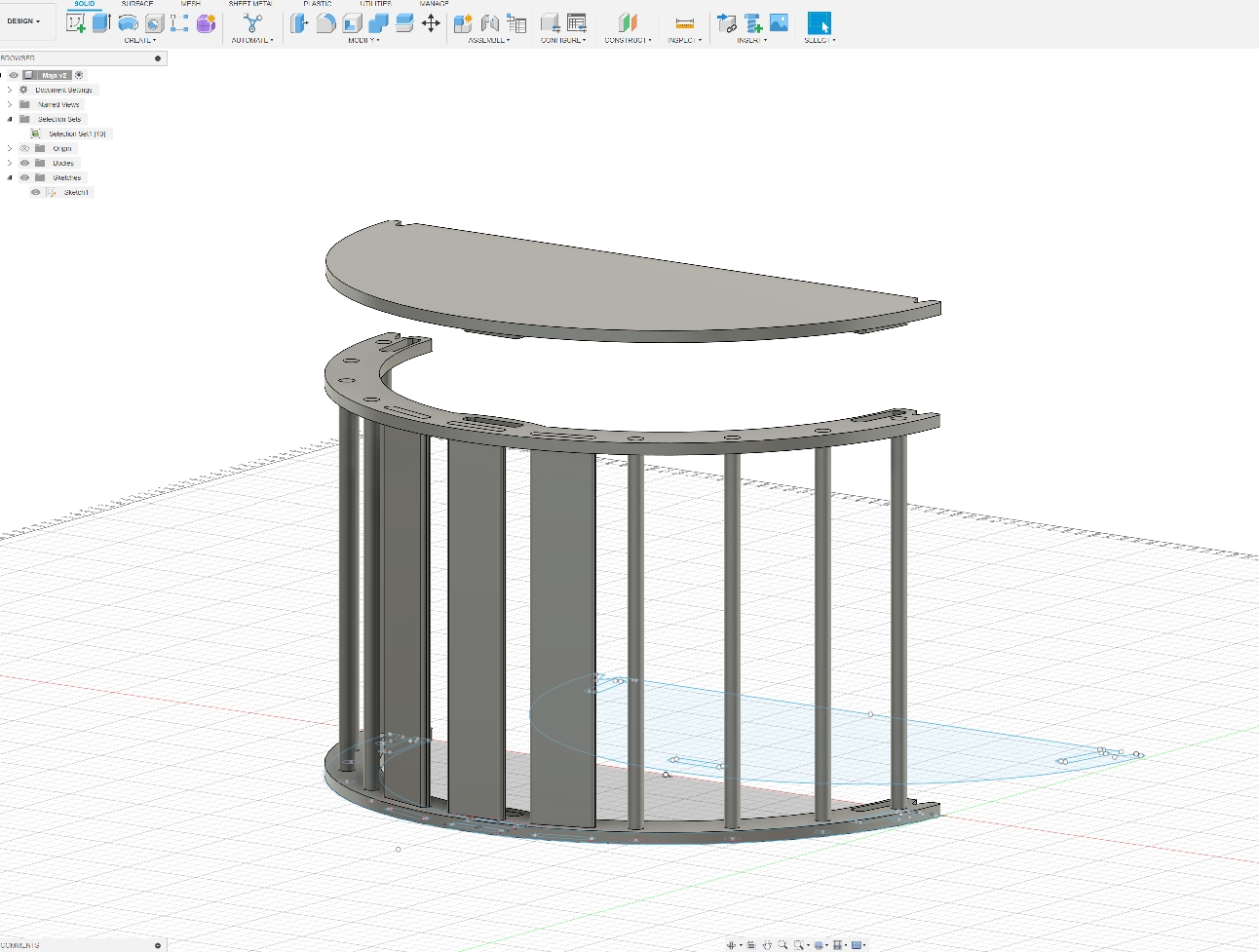
Task: Select the Revolve tool
Action: (128, 22)
